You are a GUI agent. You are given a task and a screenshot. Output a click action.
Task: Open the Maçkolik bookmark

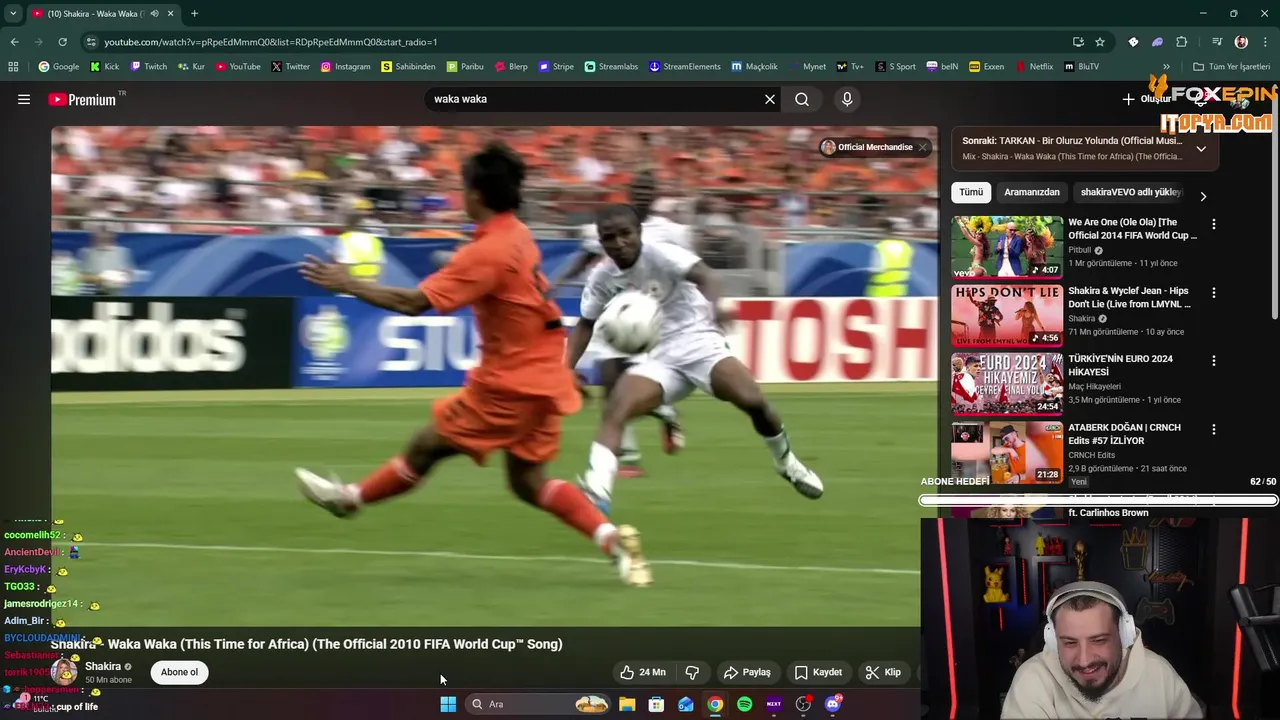754,67
